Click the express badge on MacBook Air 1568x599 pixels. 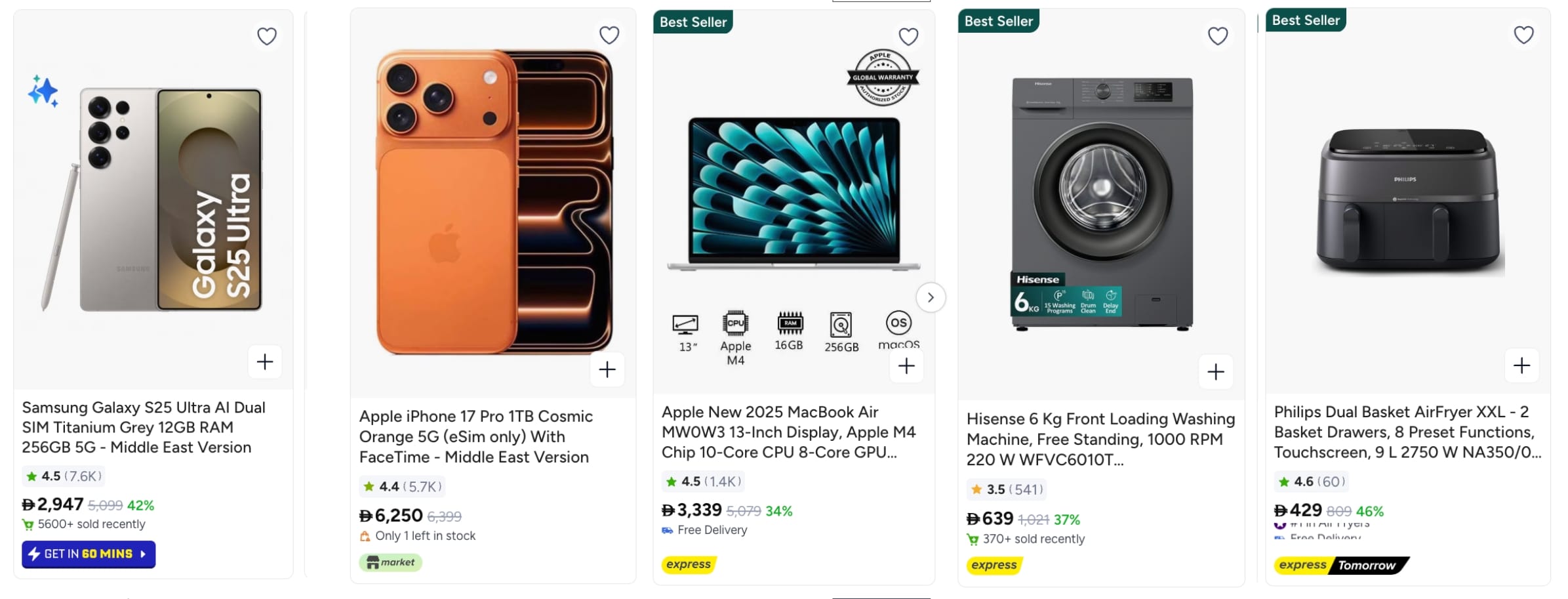coord(689,564)
